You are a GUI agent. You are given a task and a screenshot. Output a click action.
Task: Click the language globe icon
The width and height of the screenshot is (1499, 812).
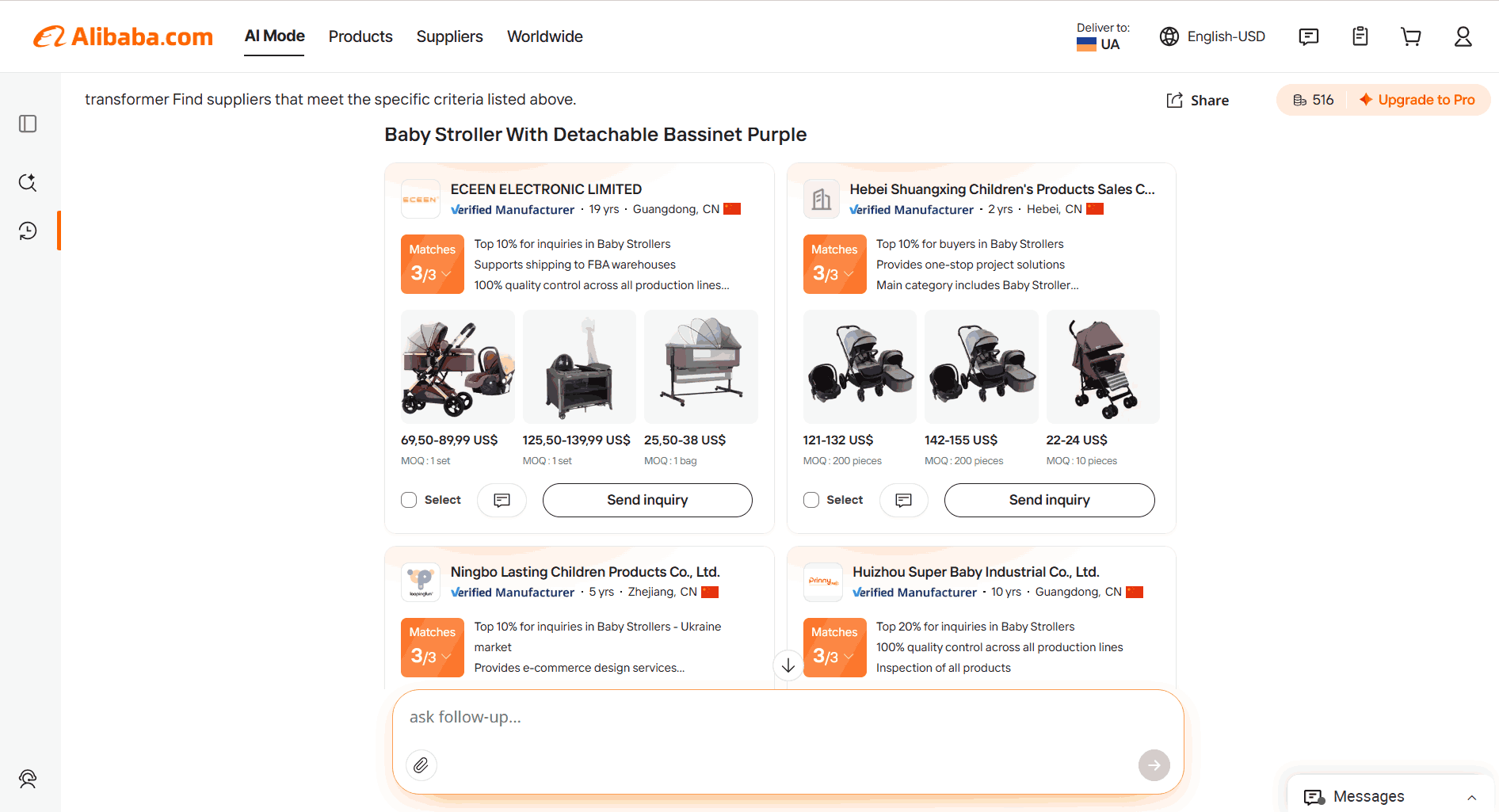(x=1169, y=36)
